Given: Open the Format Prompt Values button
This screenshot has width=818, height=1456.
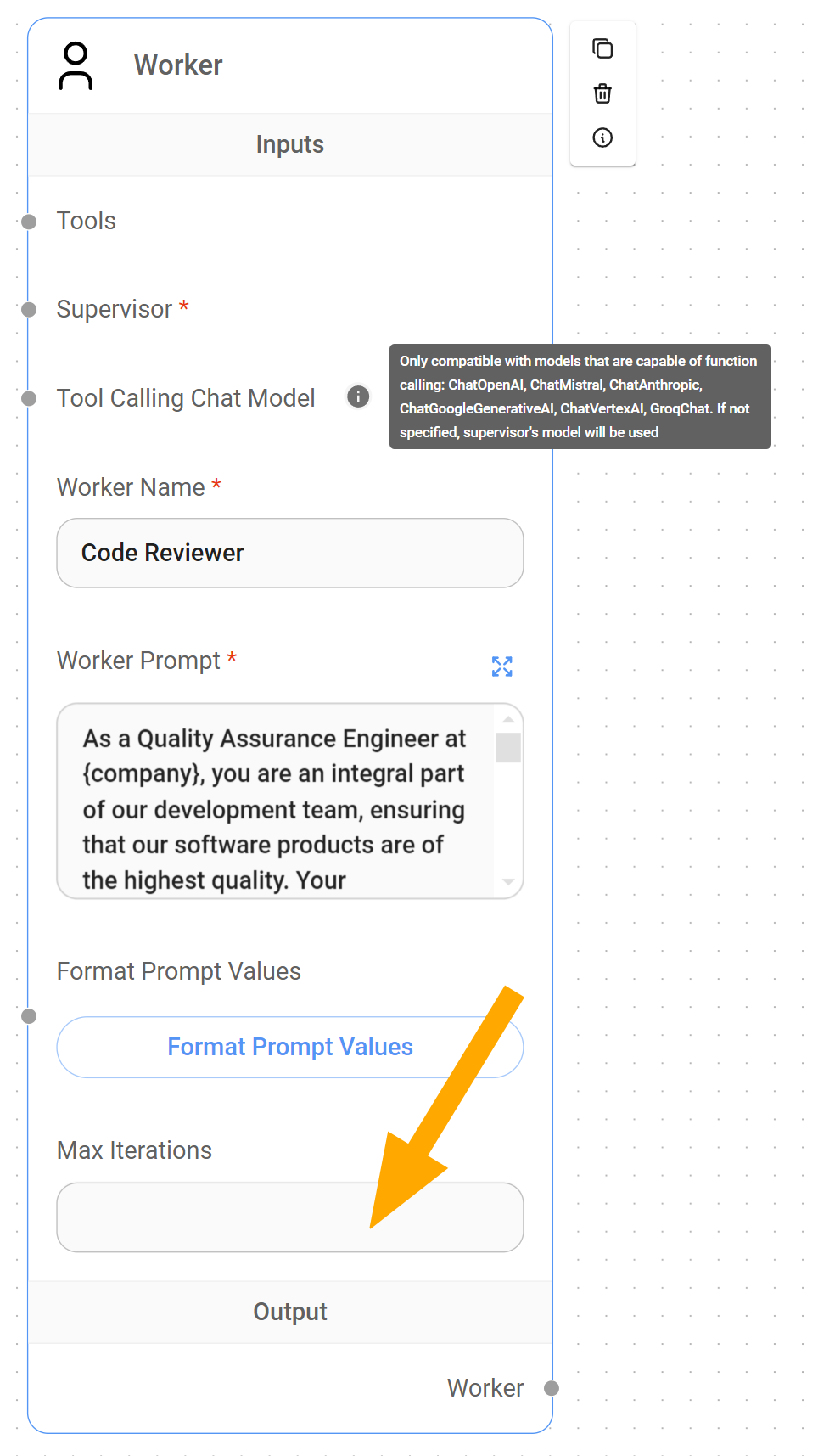Looking at the screenshot, I should [x=289, y=1047].
